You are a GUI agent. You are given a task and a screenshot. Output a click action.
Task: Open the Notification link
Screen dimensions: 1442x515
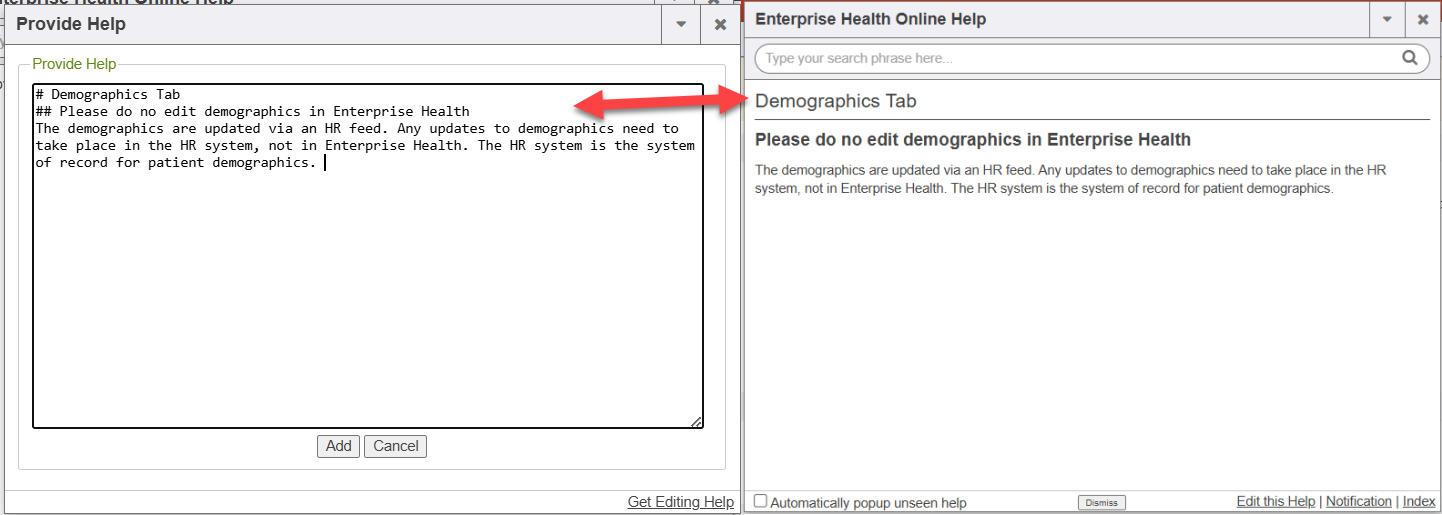pyautogui.click(x=1358, y=502)
